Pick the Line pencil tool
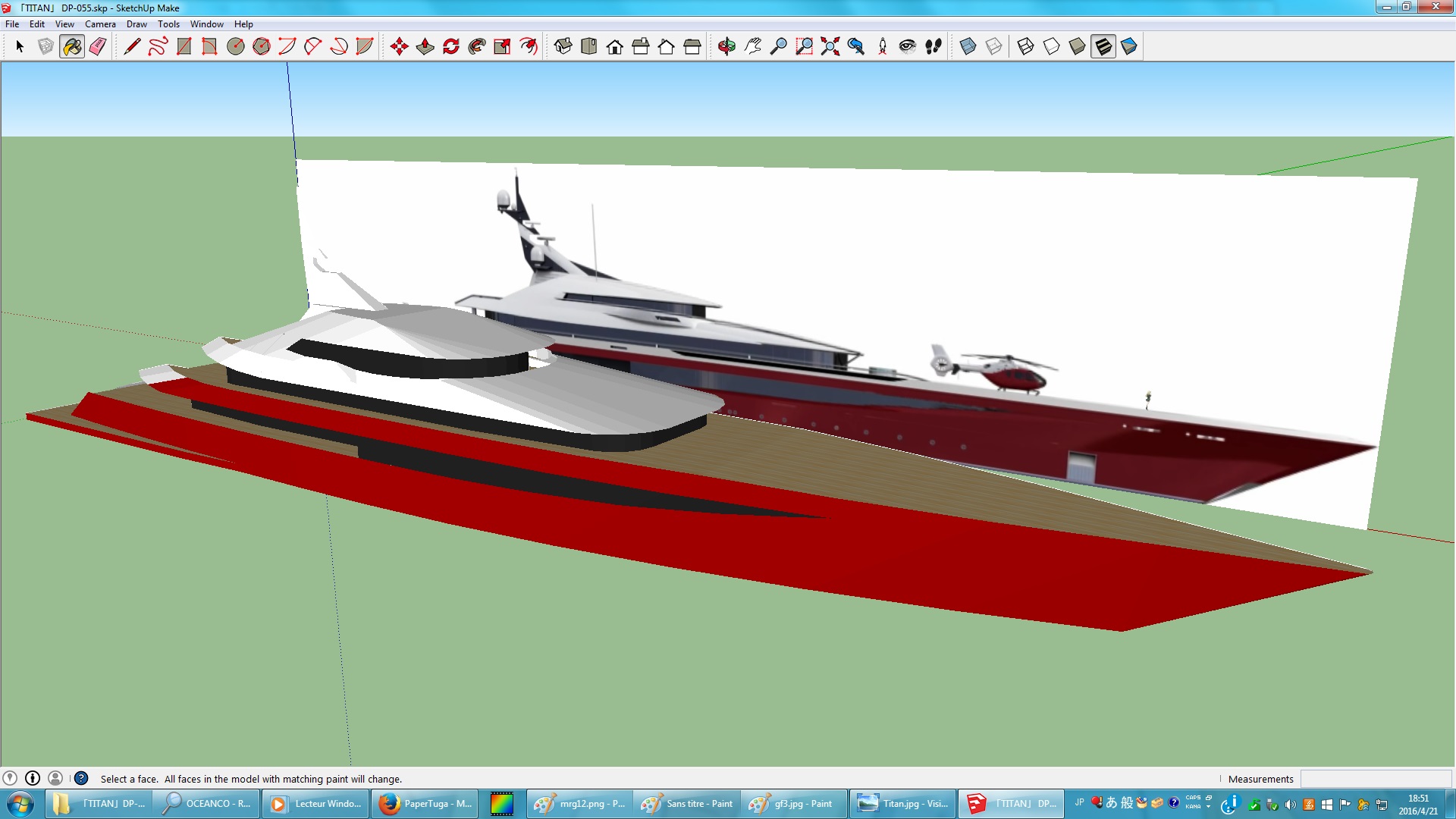 tap(132, 47)
